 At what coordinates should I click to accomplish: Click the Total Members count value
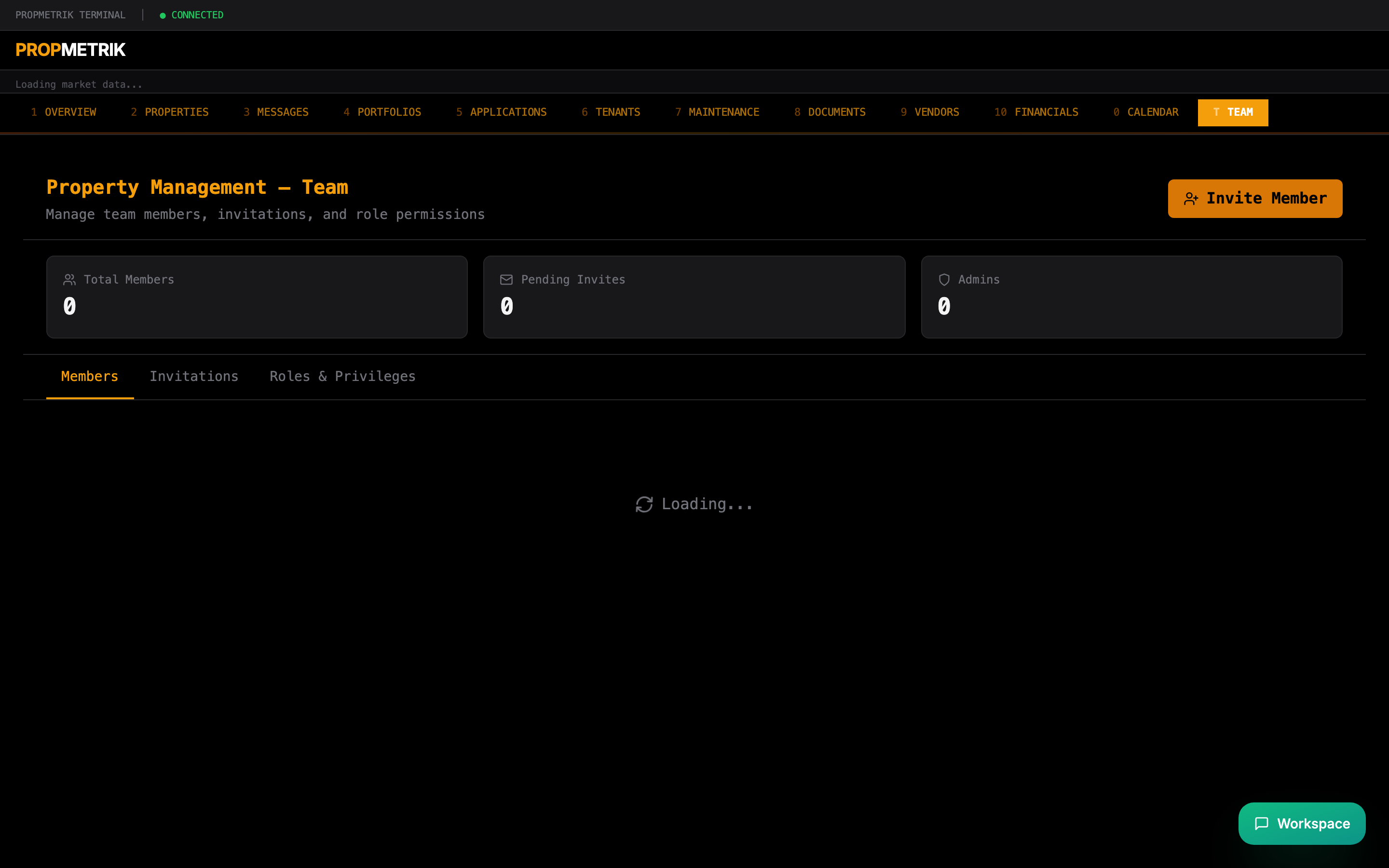click(69, 306)
